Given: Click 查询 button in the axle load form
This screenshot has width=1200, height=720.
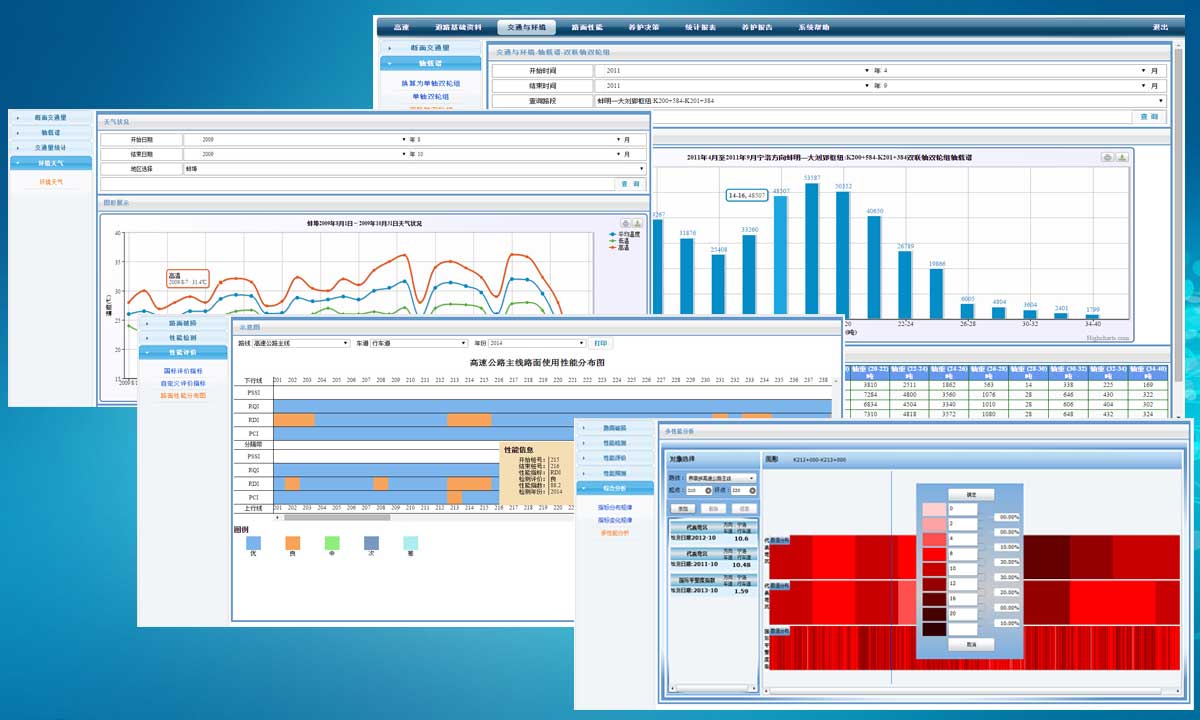Looking at the screenshot, I should tap(1148, 117).
